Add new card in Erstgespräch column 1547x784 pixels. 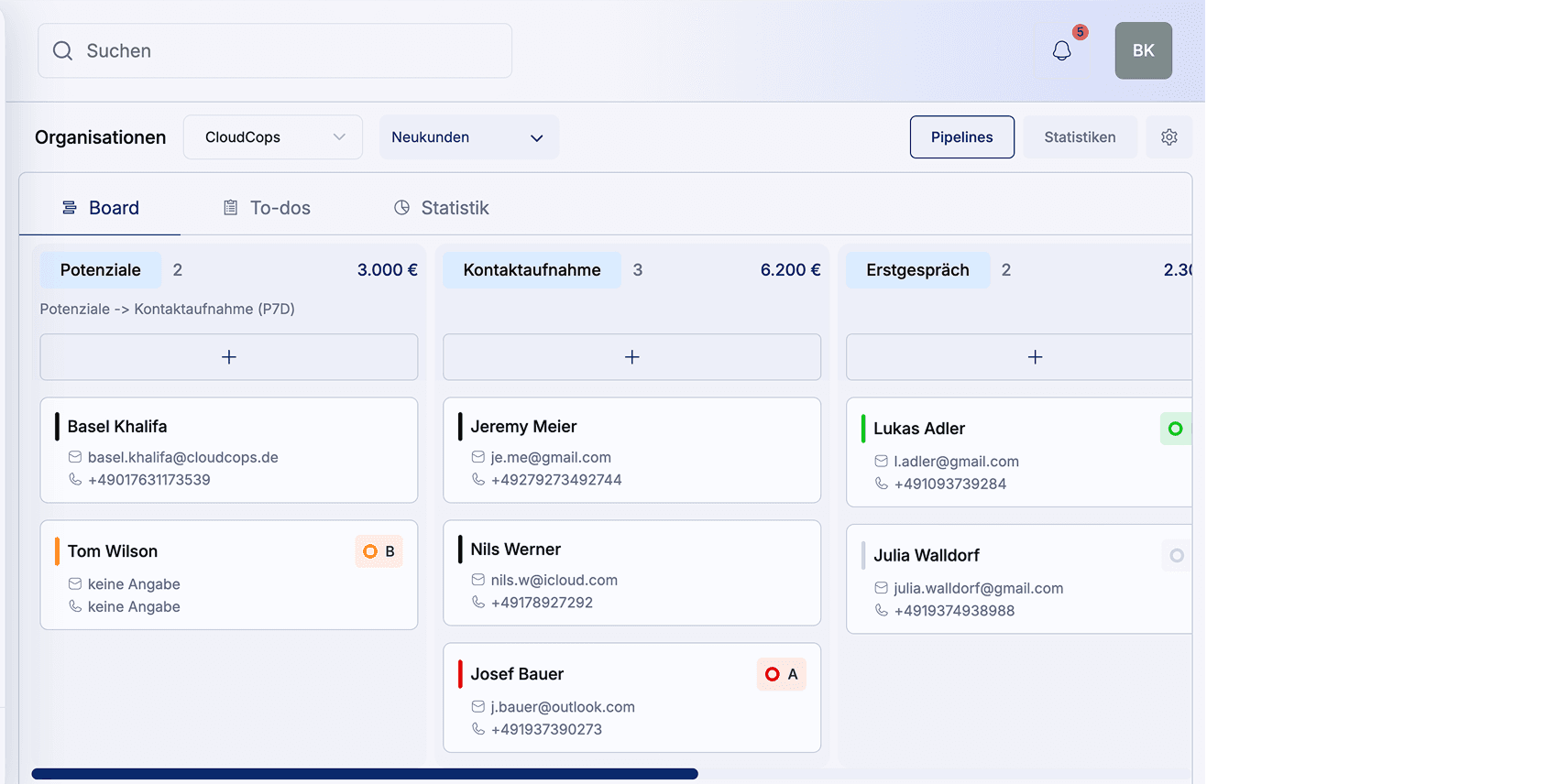click(1034, 357)
